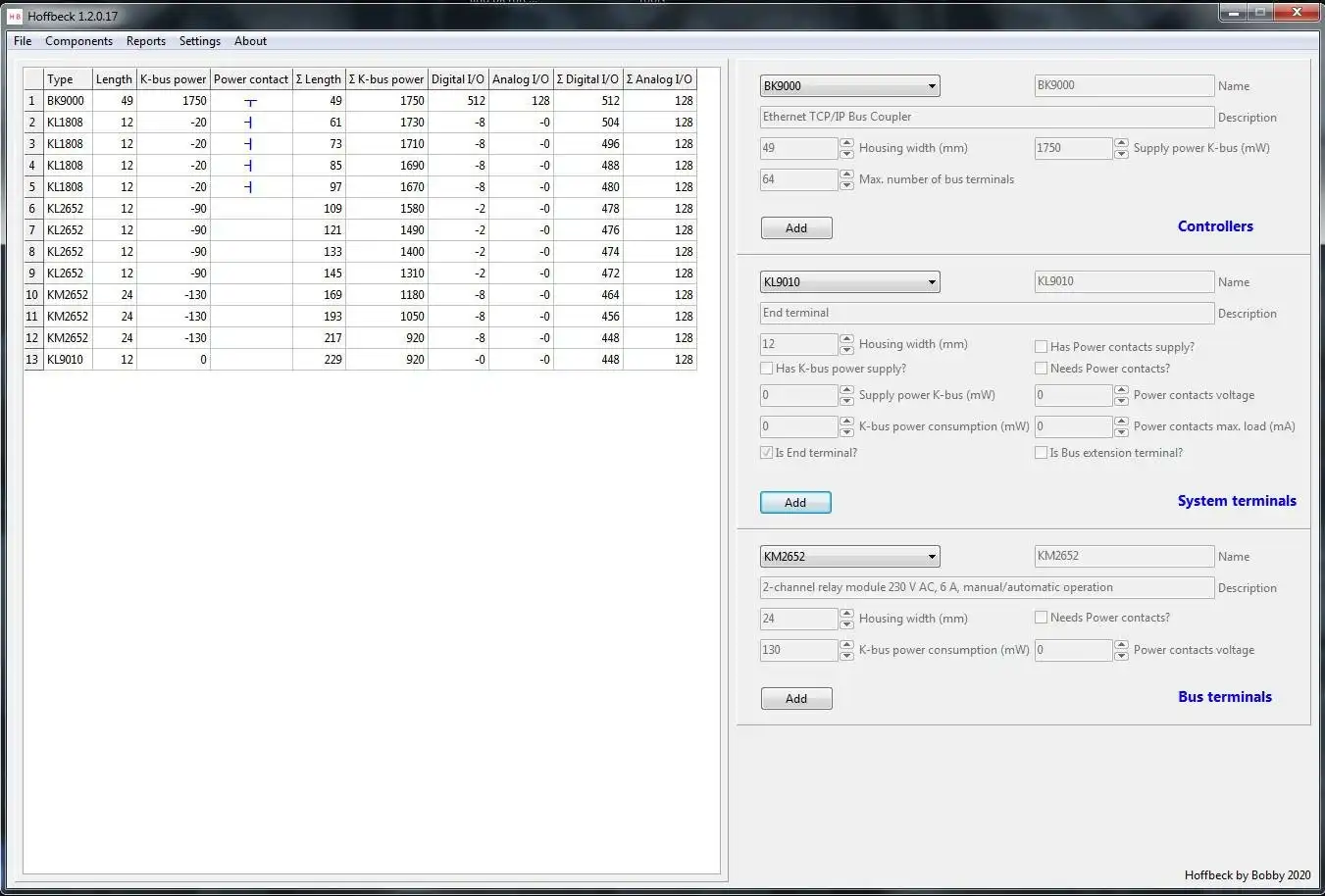Click KL9010 type cell in row 13

[68, 360]
